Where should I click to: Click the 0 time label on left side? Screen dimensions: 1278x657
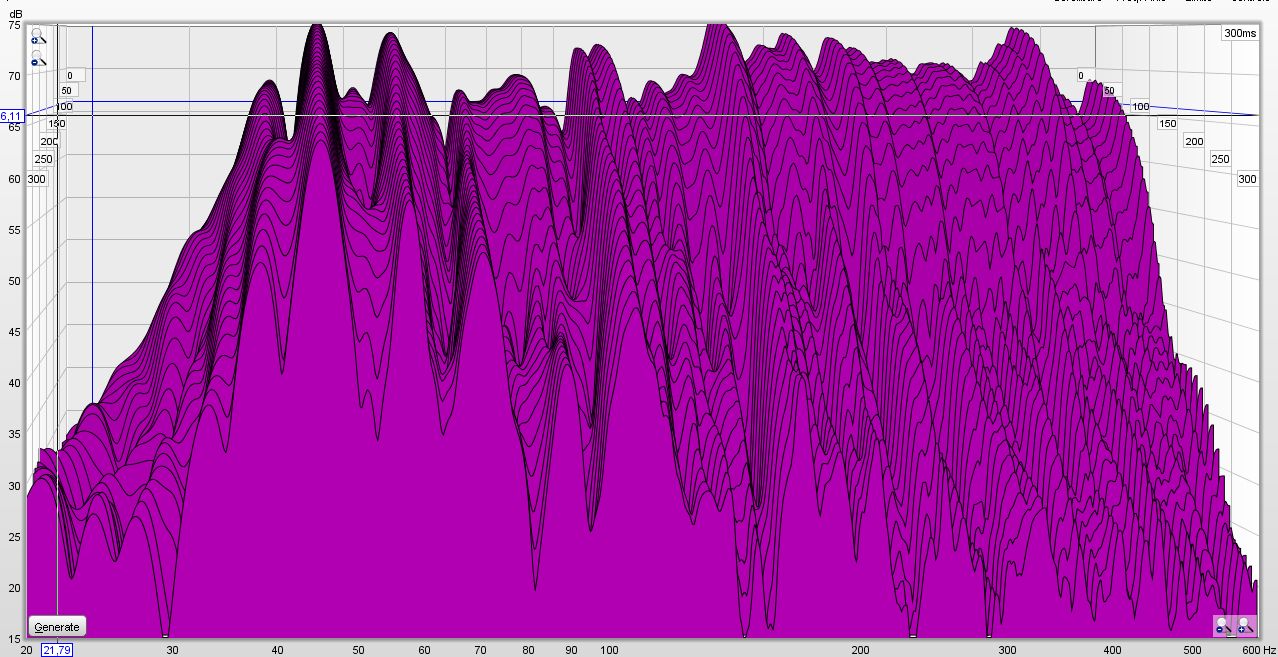[71, 75]
